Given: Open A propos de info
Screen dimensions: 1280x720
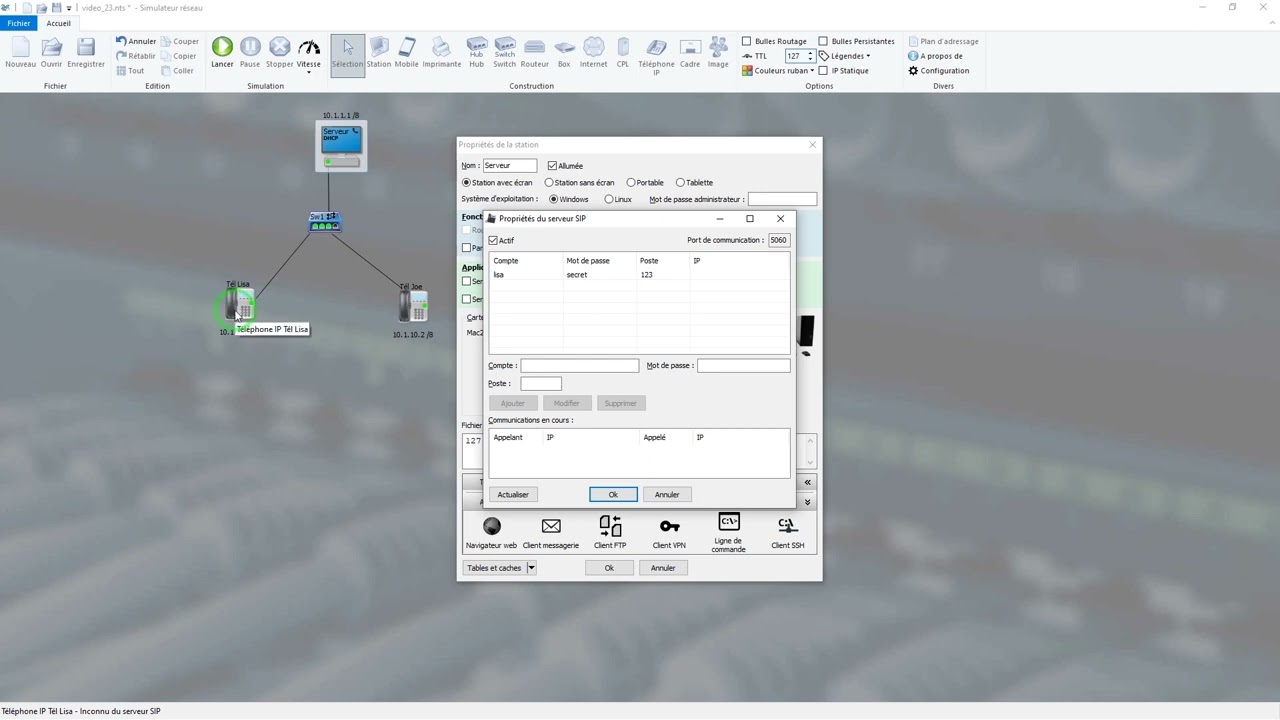Looking at the screenshot, I should pos(935,56).
